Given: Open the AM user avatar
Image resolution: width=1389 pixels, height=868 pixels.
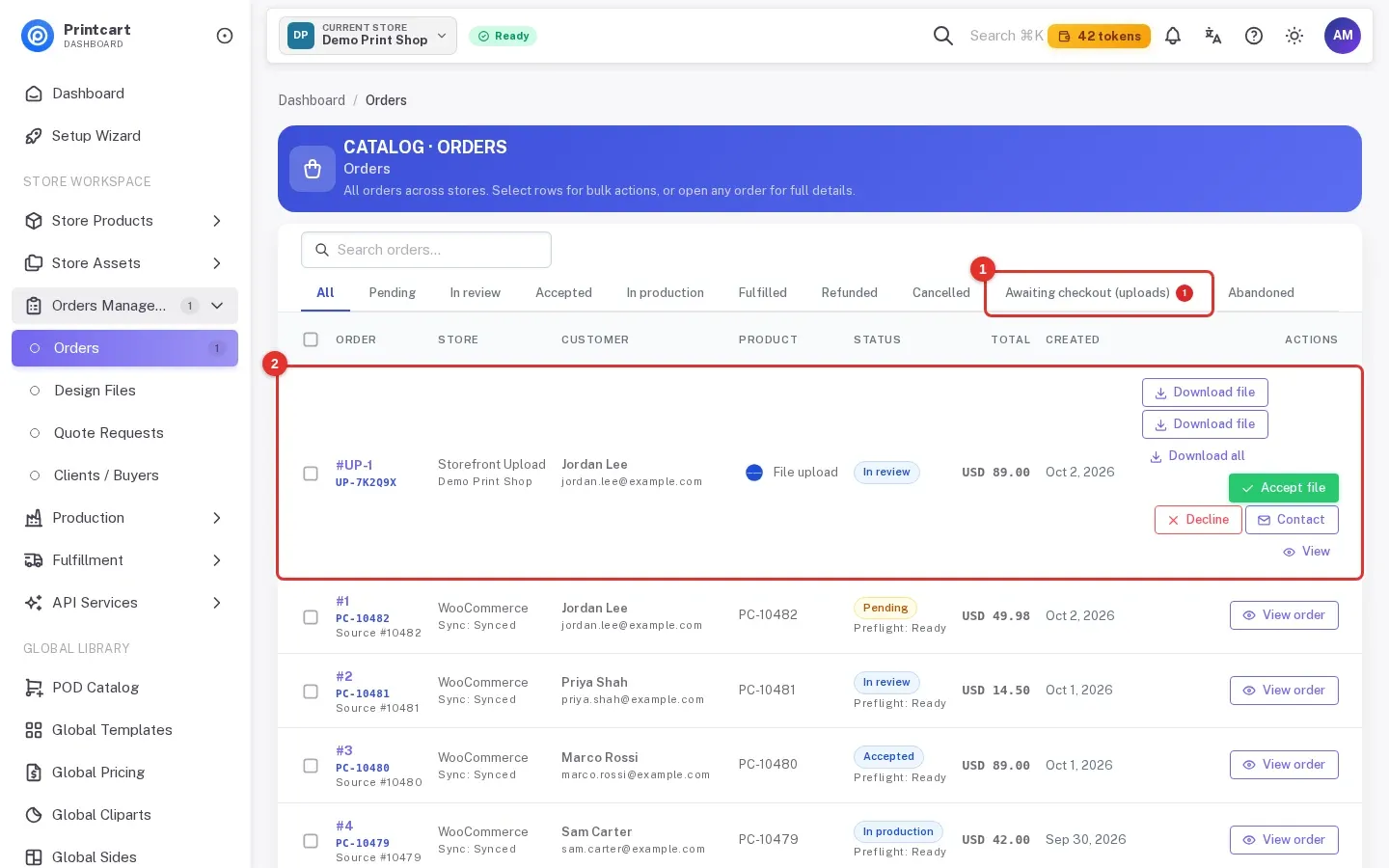Looking at the screenshot, I should [x=1343, y=36].
